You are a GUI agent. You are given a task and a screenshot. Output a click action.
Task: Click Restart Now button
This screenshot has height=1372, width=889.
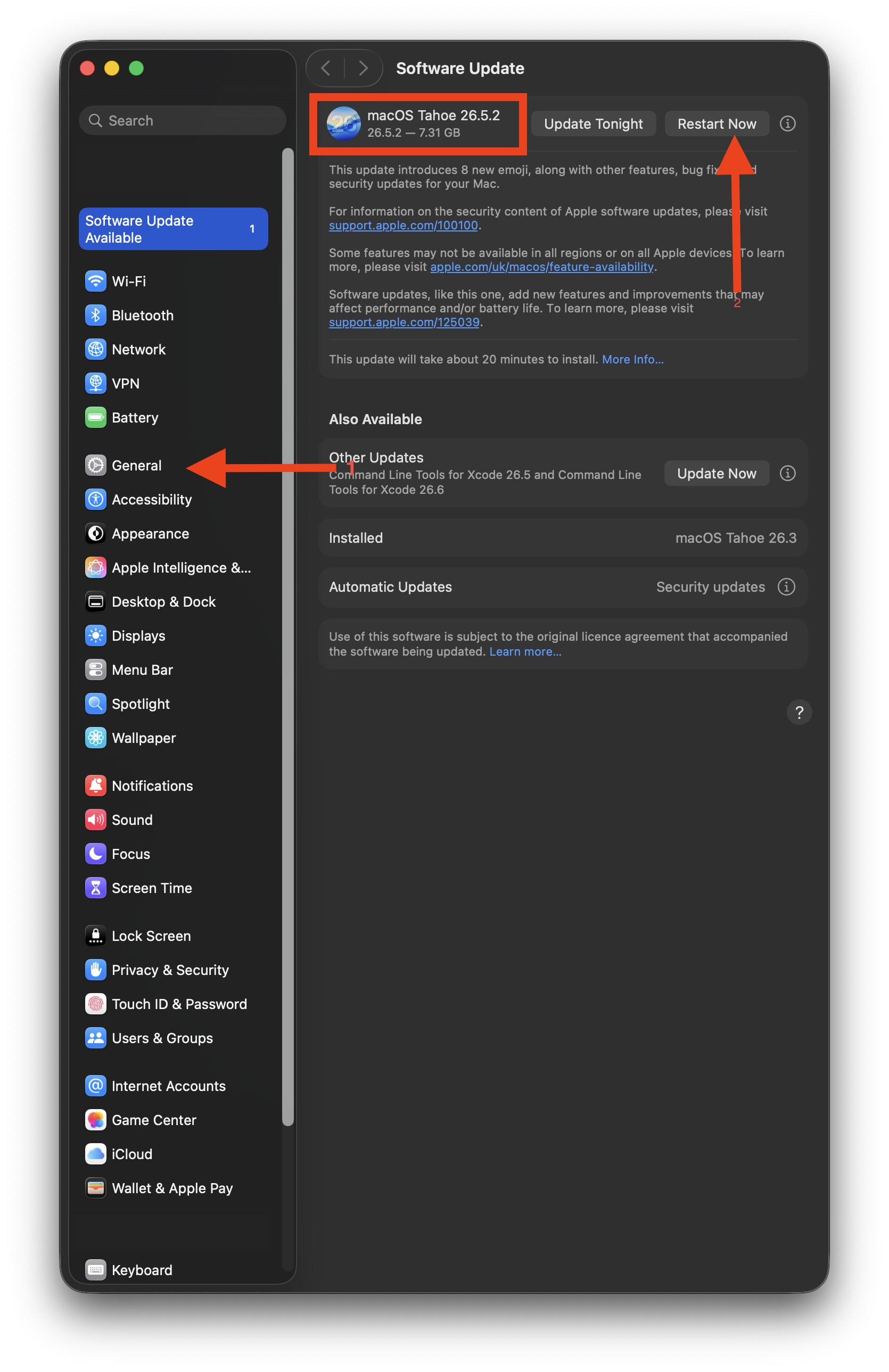pyautogui.click(x=716, y=123)
